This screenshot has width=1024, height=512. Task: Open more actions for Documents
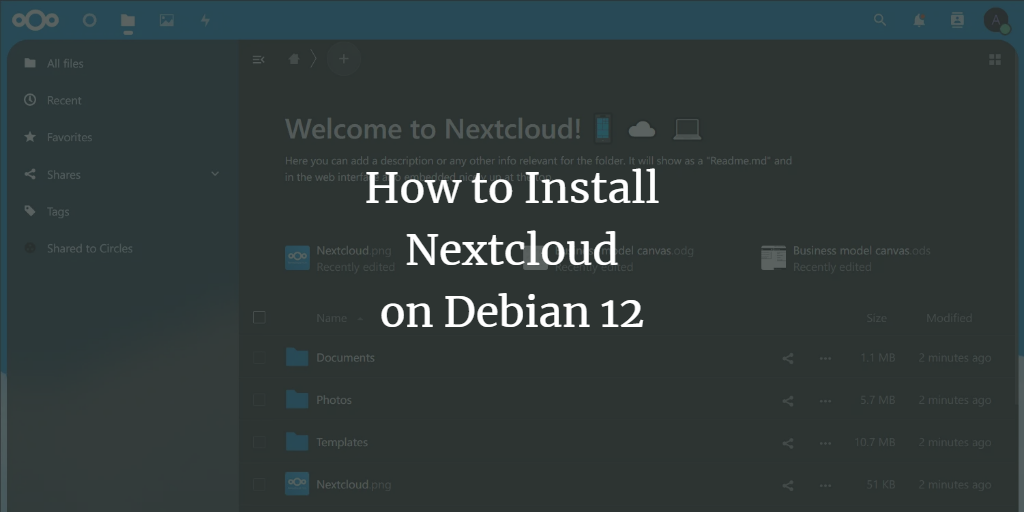tap(825, 358)
